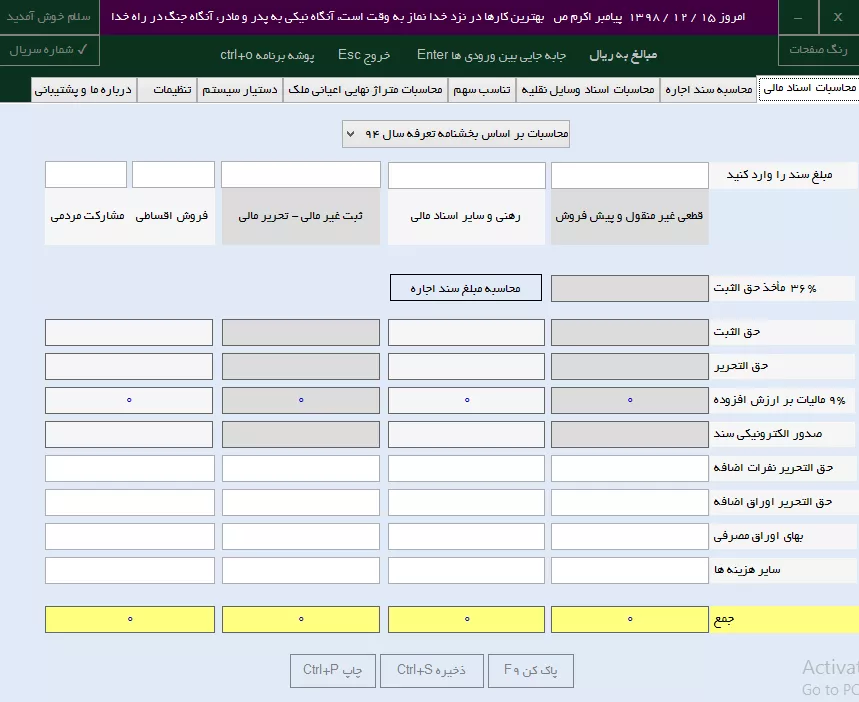Click the ذخیره Ctrl+S save button

431,671
